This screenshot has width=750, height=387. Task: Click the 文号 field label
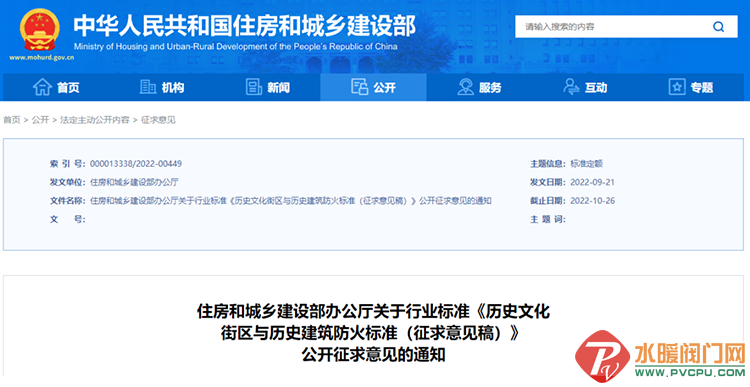pos(68,219)
